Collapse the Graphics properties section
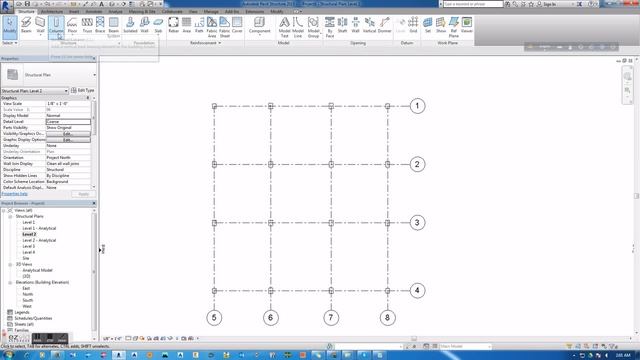640x360 pixels. pyautogui.click(x=88, y=98)
